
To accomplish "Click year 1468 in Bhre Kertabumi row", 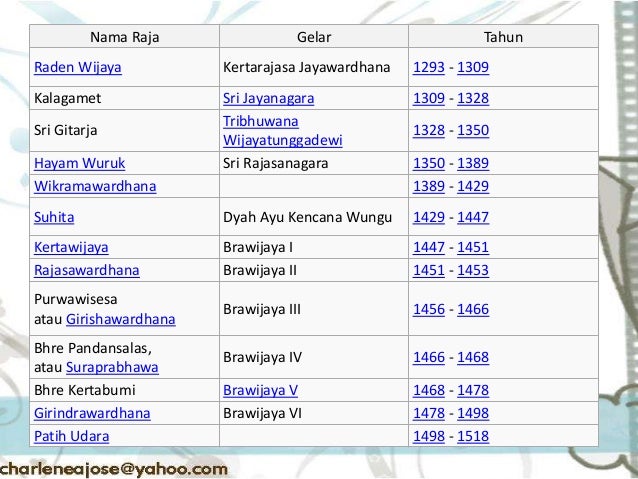I will tap(429, 390).
